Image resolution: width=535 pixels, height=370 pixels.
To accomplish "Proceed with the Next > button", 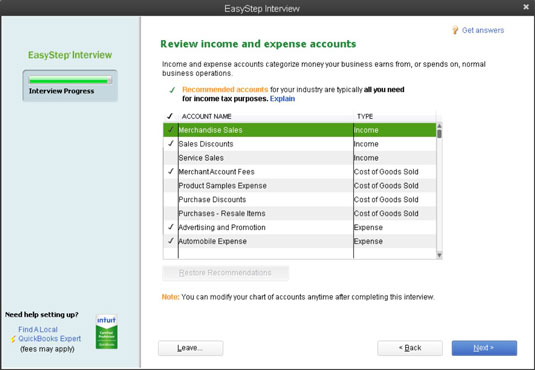I will tap(484, 348).
